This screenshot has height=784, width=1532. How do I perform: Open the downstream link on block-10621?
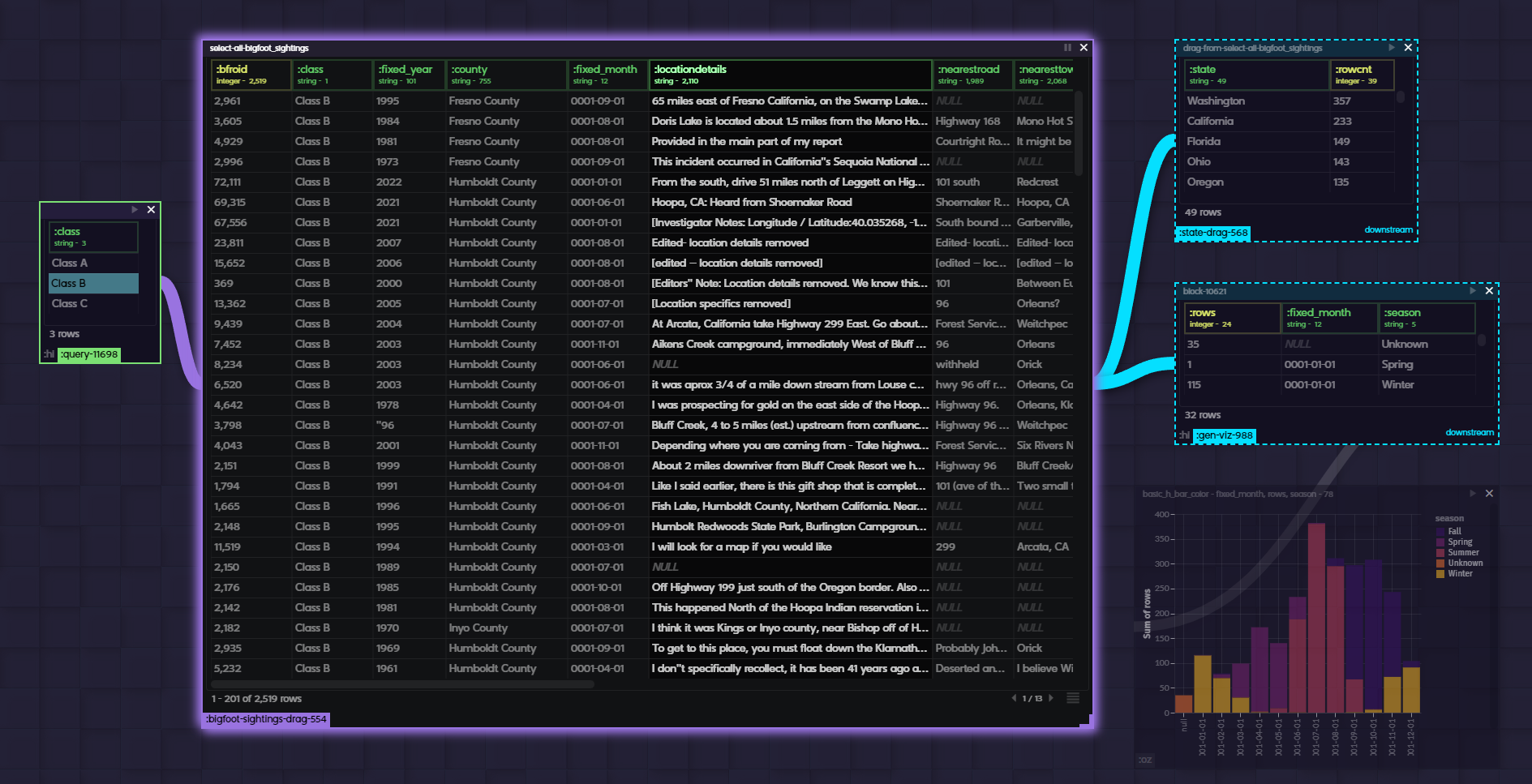click(1470, 432)
